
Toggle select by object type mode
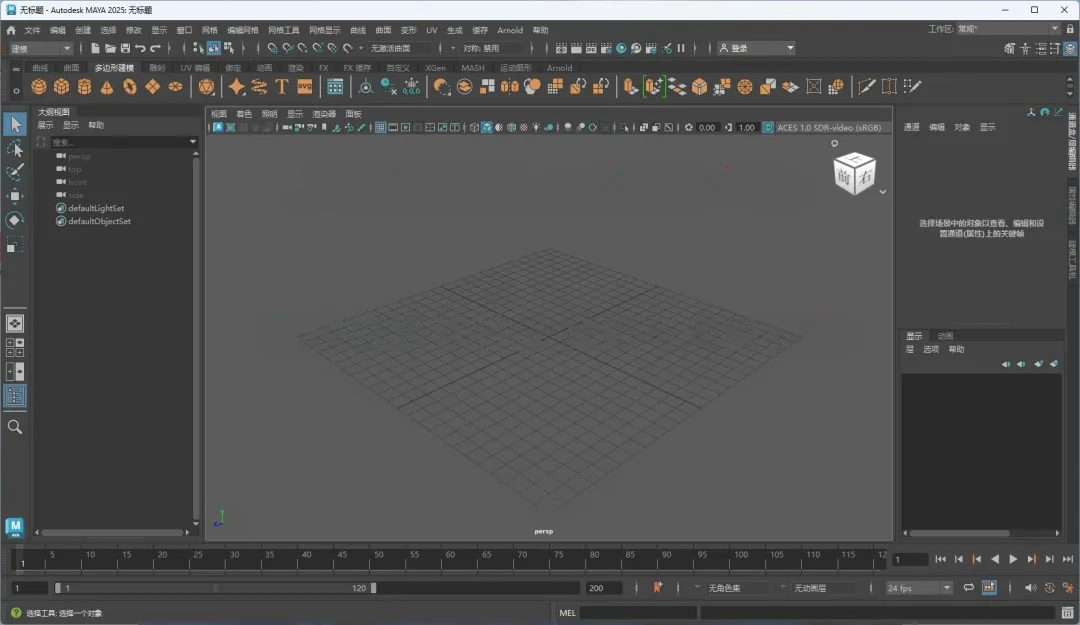click(x=214, y=48)
